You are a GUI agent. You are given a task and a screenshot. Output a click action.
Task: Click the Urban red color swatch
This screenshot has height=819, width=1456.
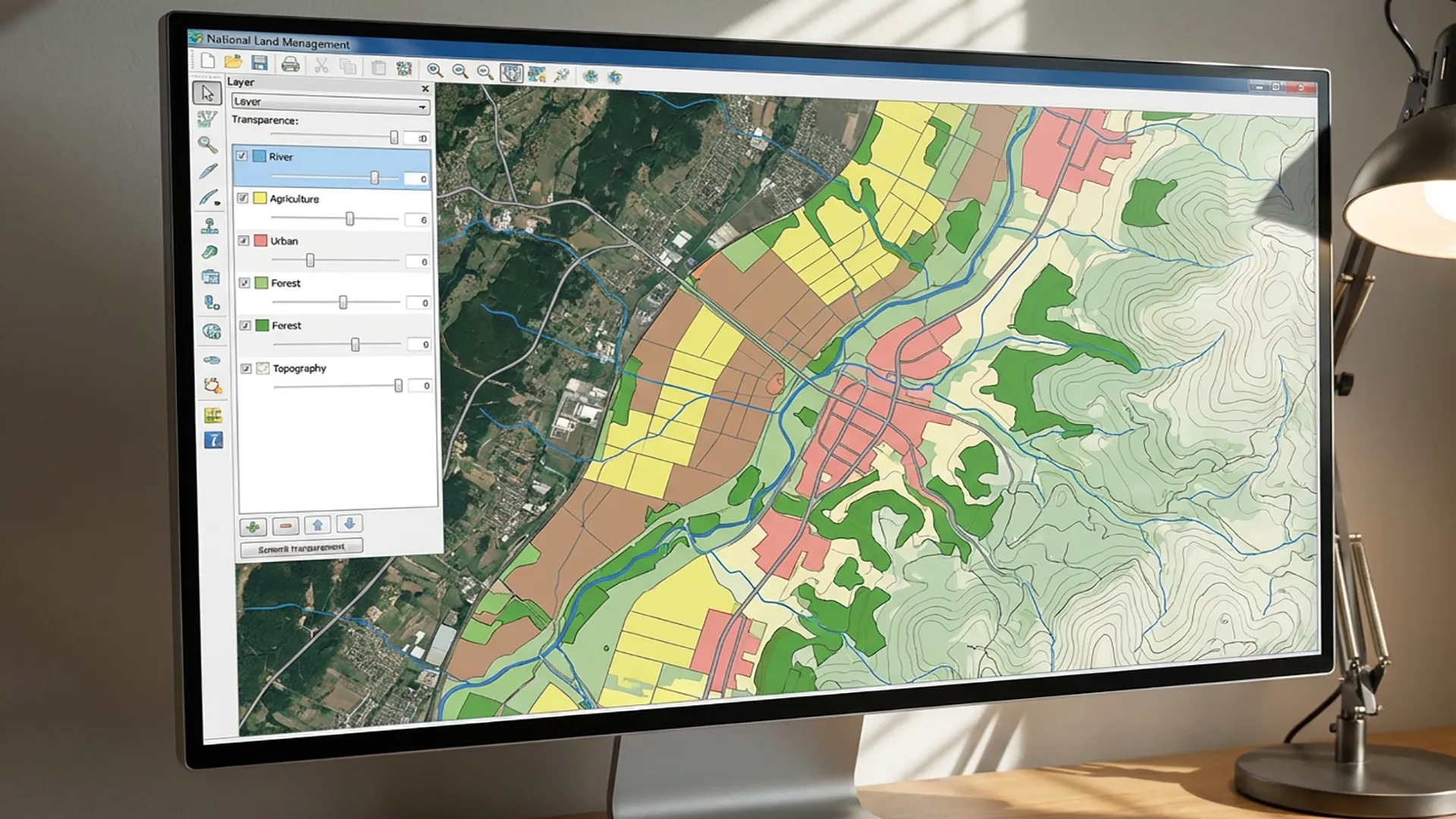point(261,240)
